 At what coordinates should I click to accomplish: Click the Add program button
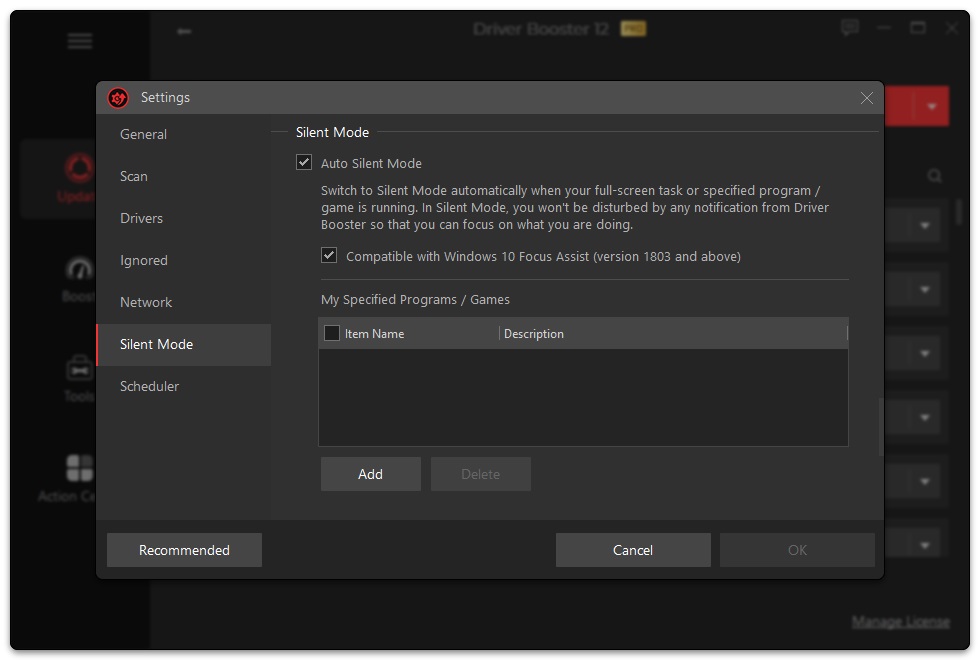click(371, 474)
